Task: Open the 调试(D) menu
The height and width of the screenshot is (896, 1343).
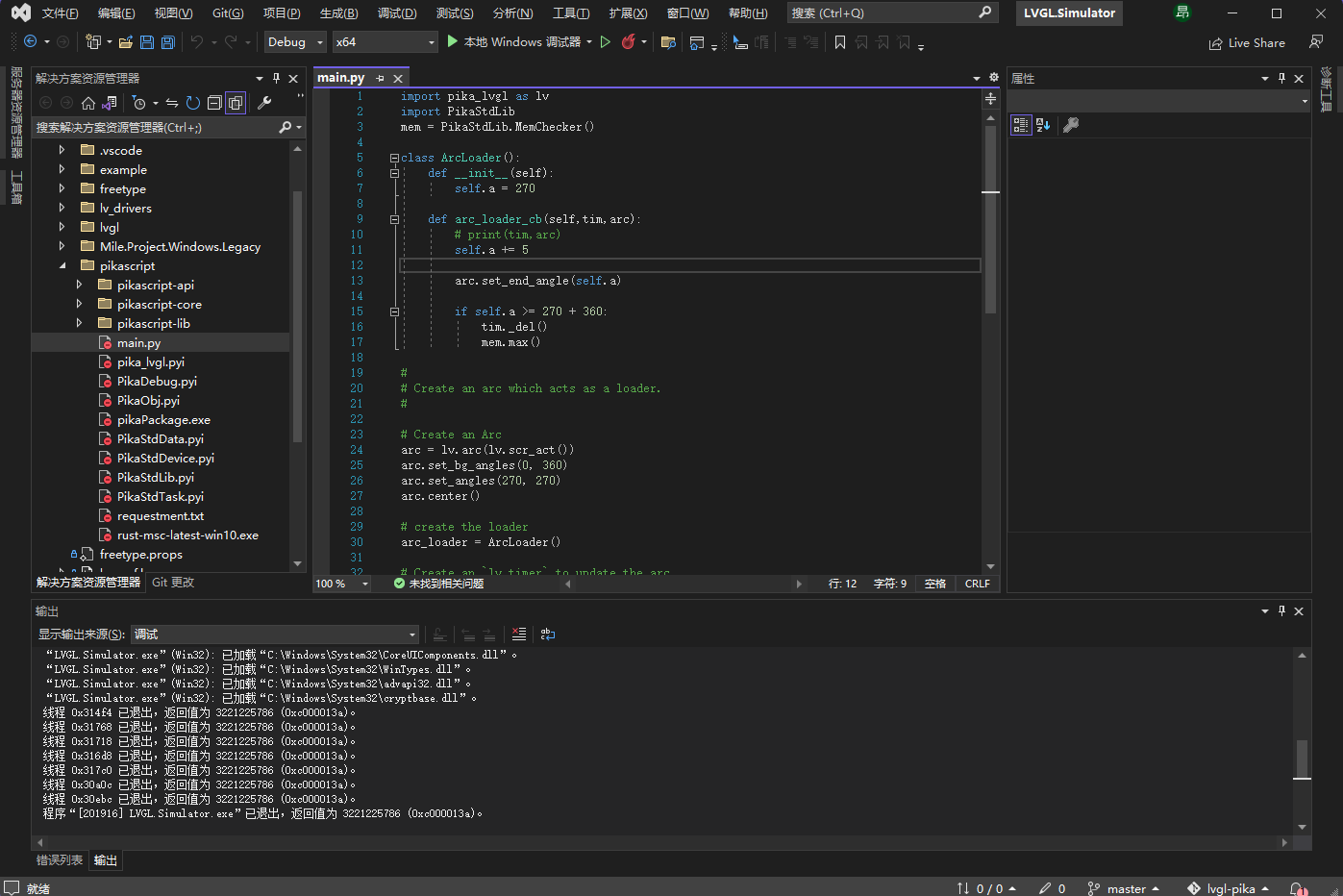Action: pos(398,12)
